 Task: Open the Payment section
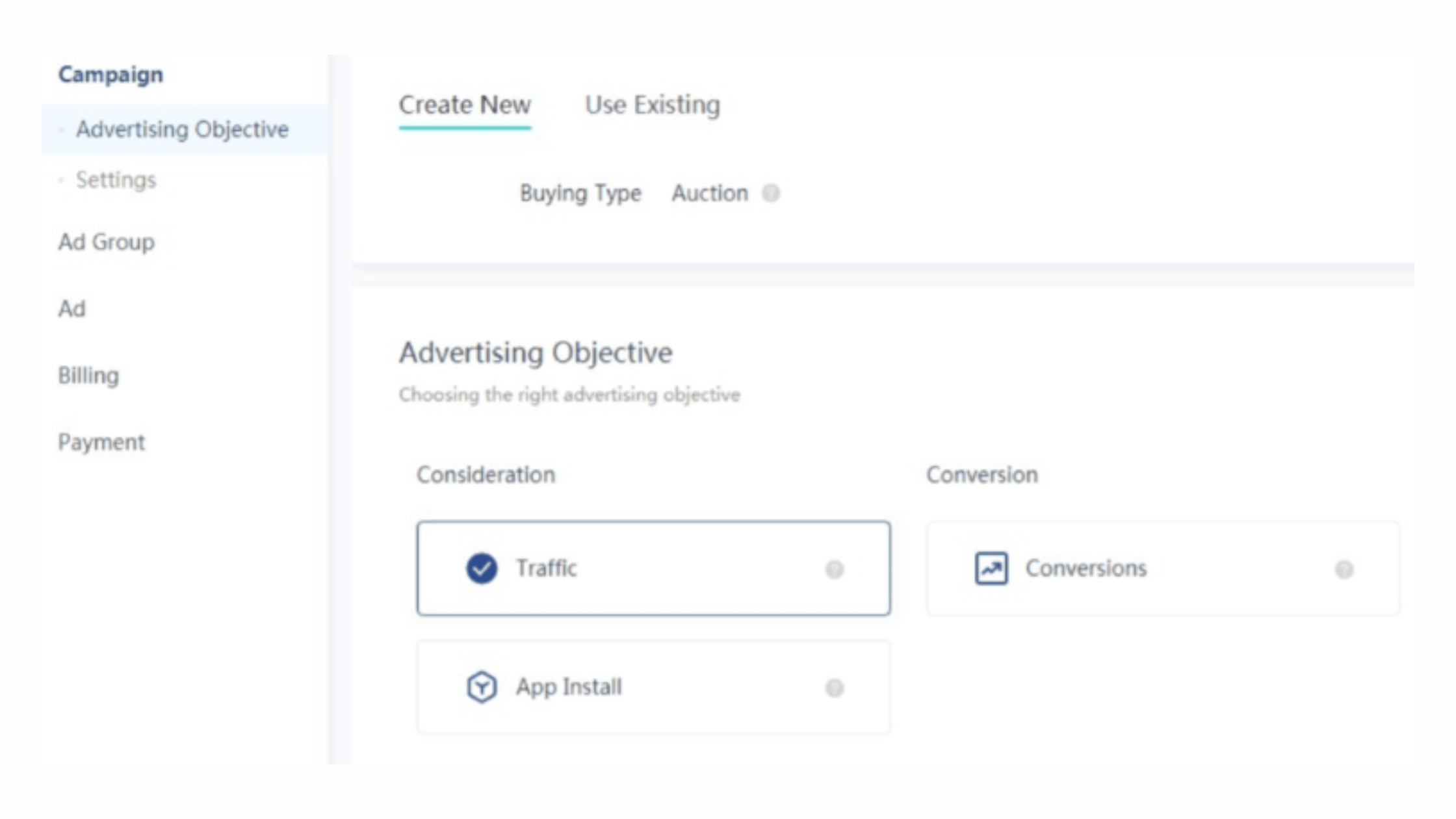101,443
